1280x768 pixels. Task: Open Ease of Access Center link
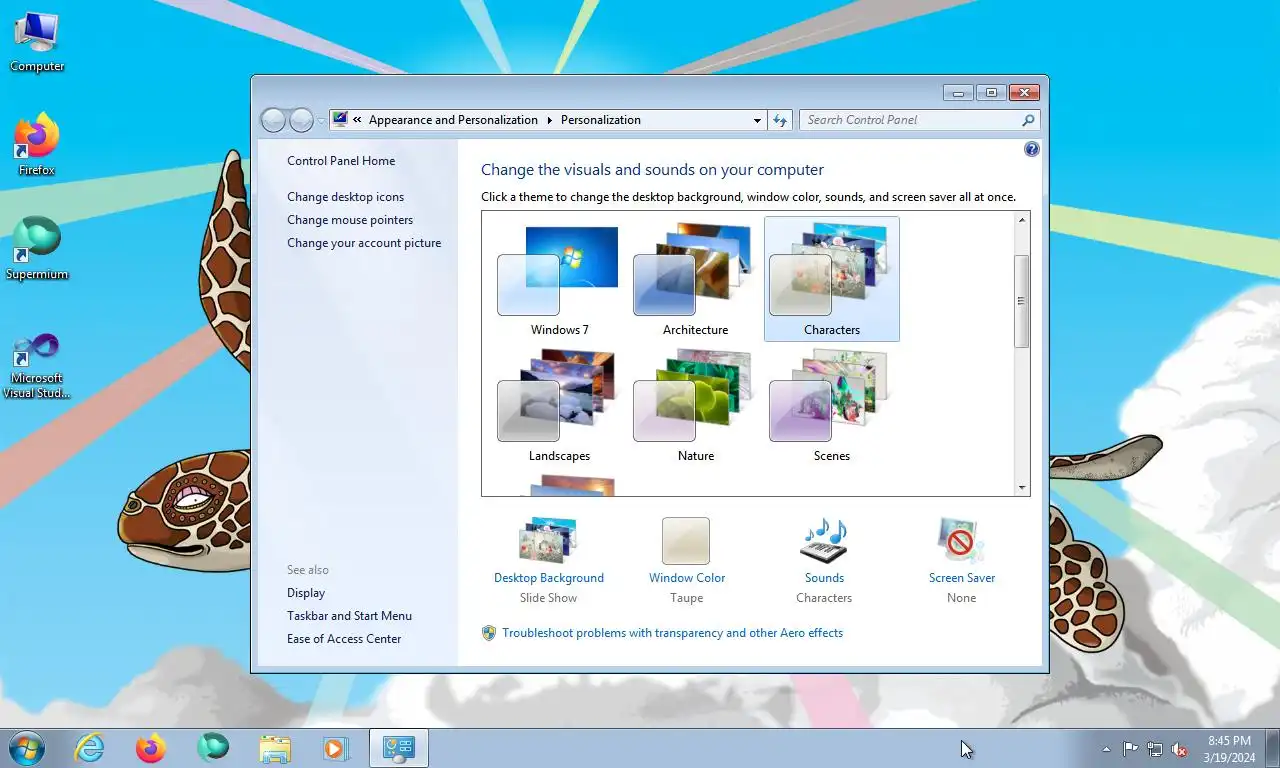pos(344,639)
